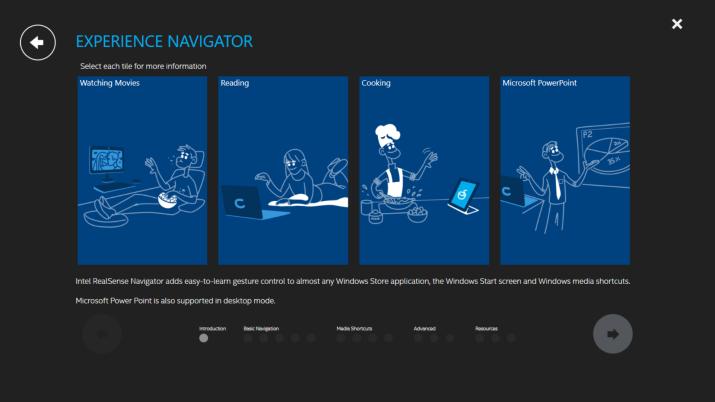Click the circled back arrow beside Experience Navigator
Screen dimensions: 715x402
[x=38, y=42]
